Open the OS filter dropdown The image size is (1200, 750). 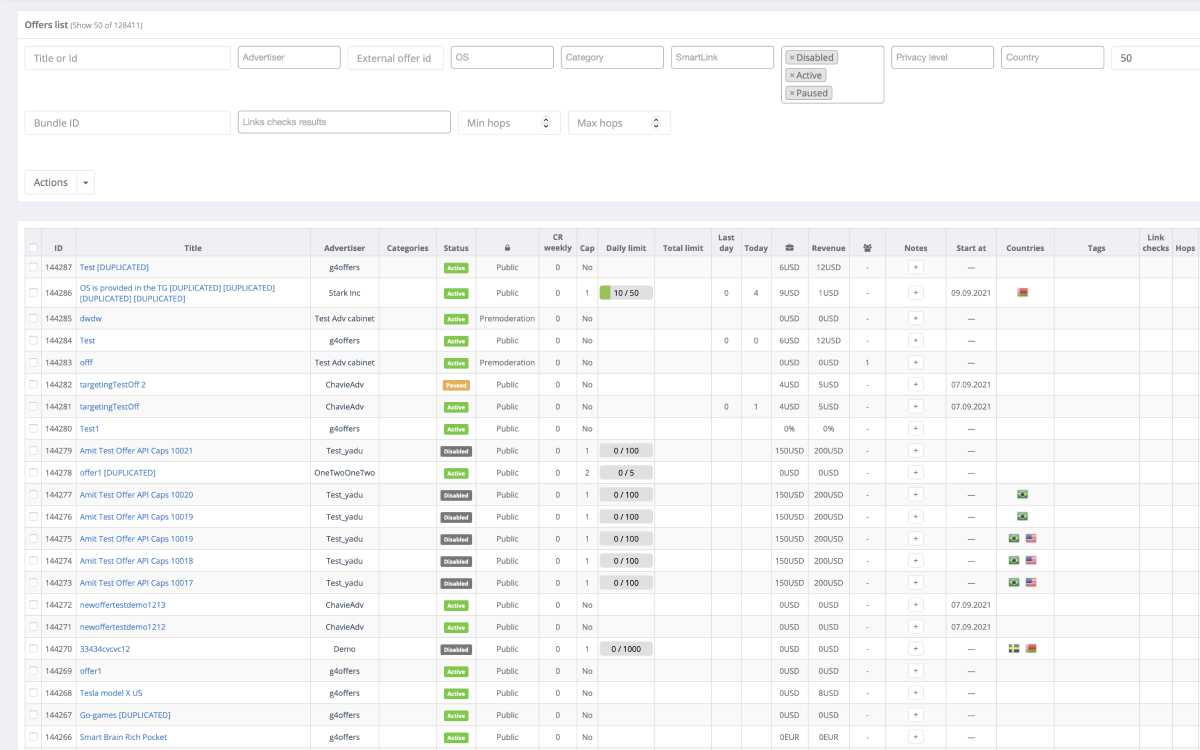click(x=502, y=58)
